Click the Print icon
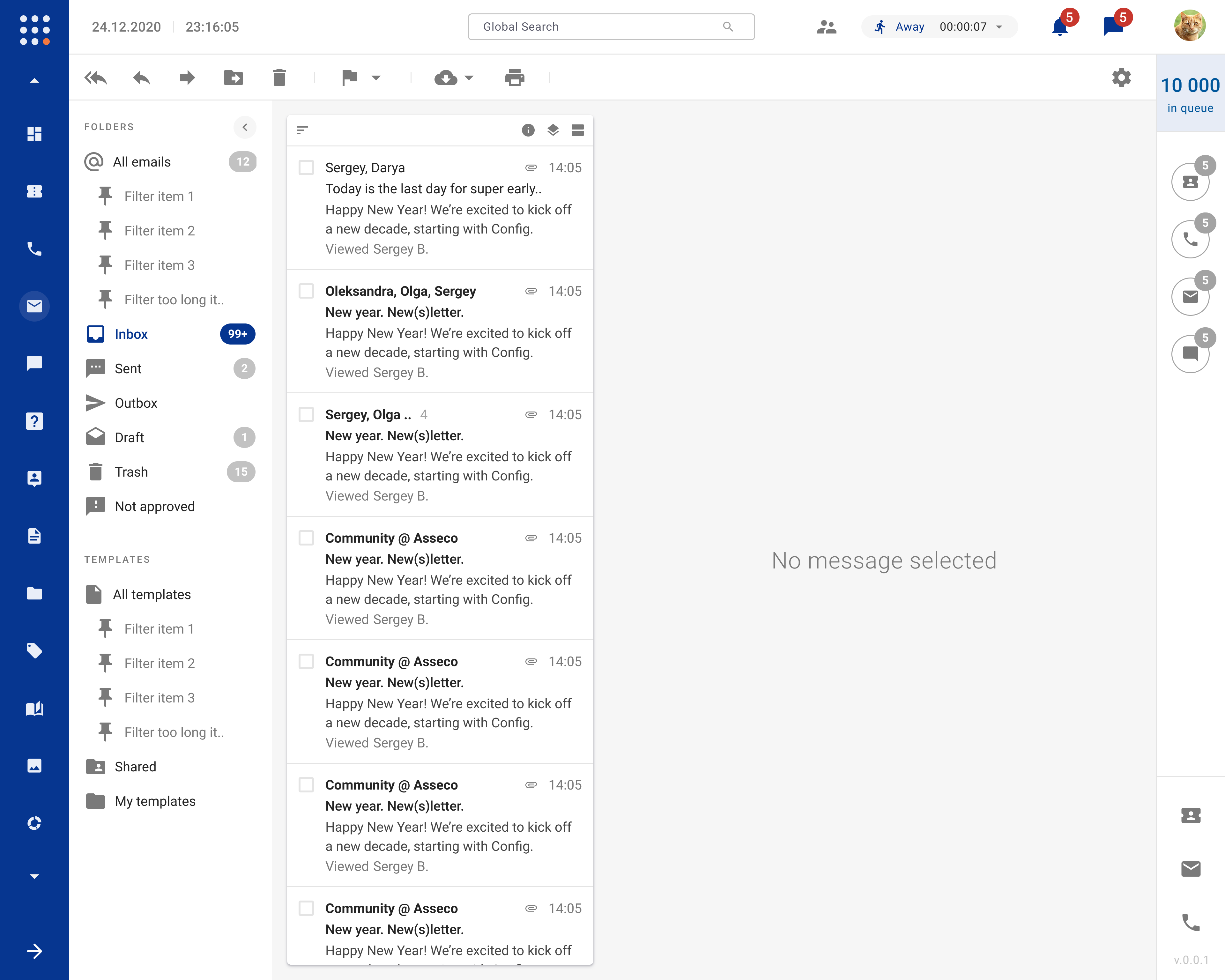The width and height of the screenshot is (1225, 980). point(514,78)
